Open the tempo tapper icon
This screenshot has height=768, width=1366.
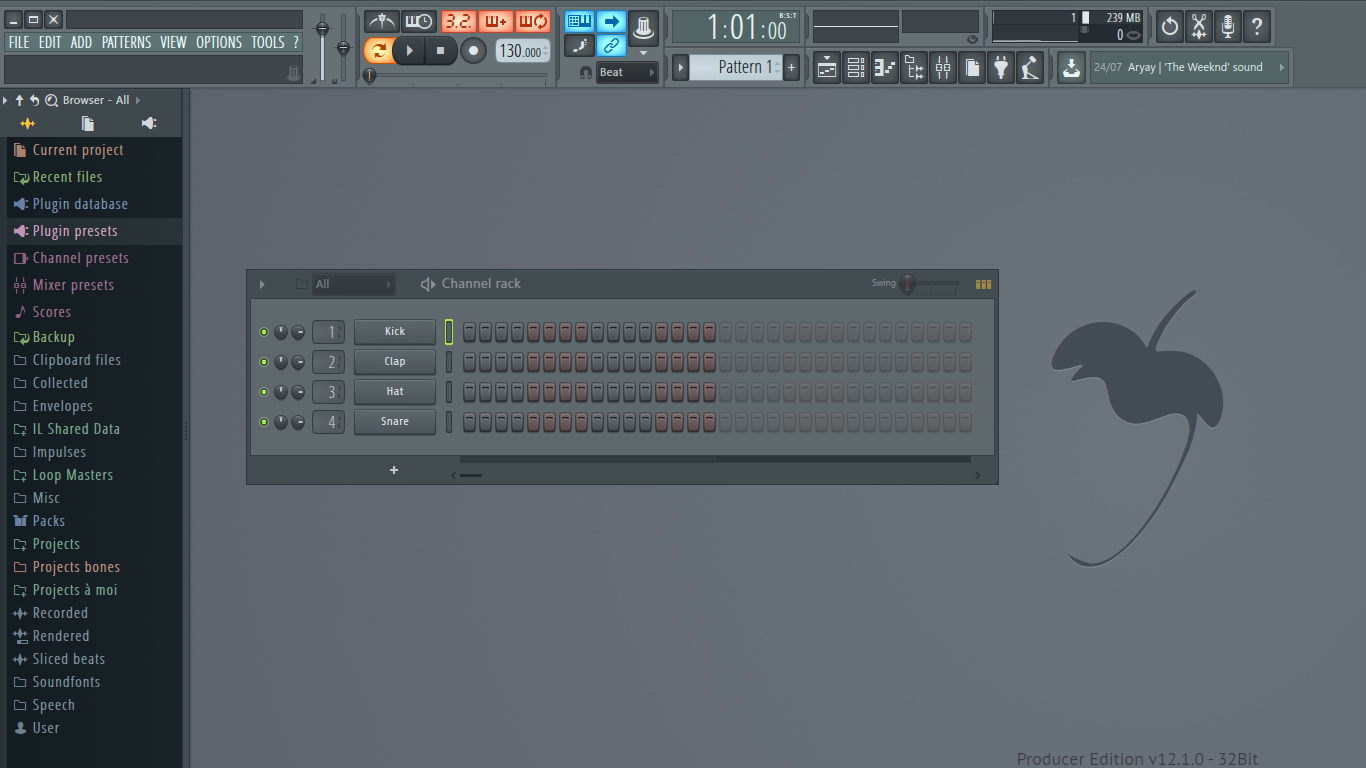1030,68
